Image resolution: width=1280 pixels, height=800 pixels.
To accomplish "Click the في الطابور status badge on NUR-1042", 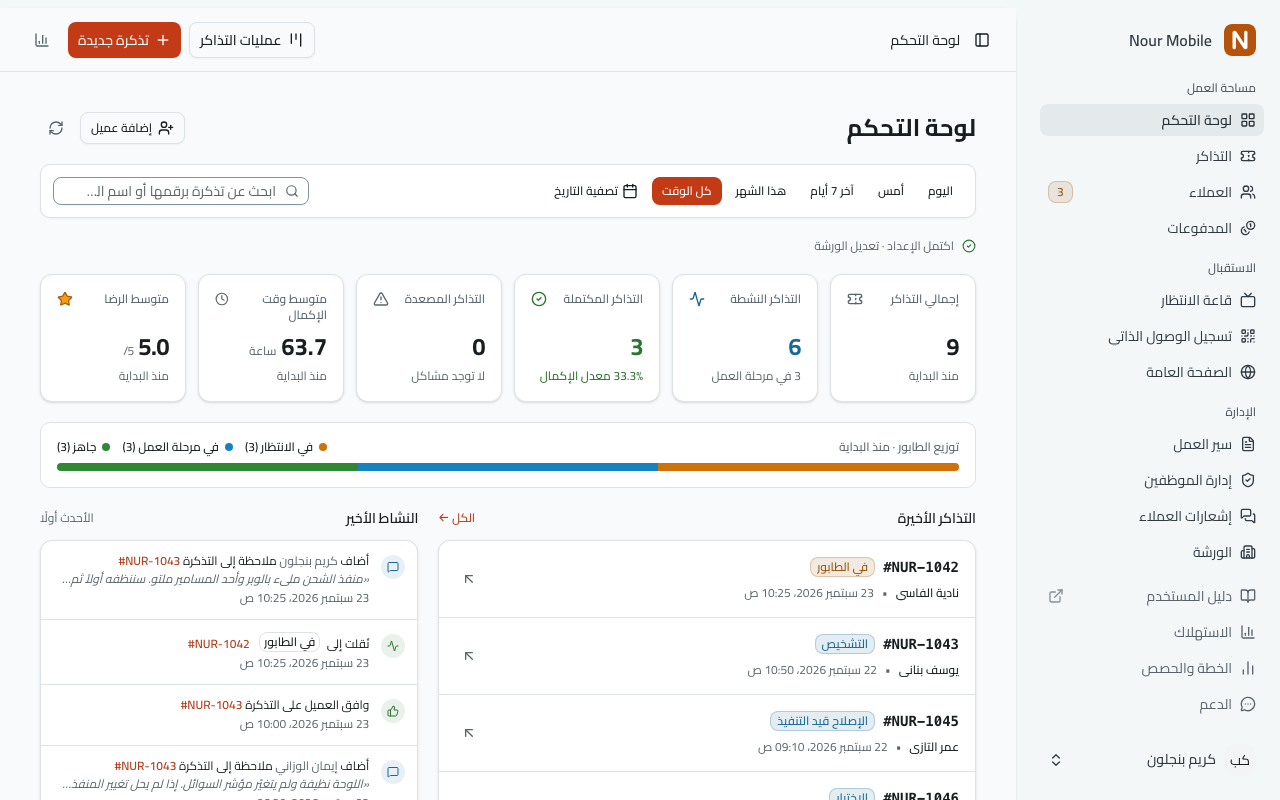I will click(x=842, y=567).
